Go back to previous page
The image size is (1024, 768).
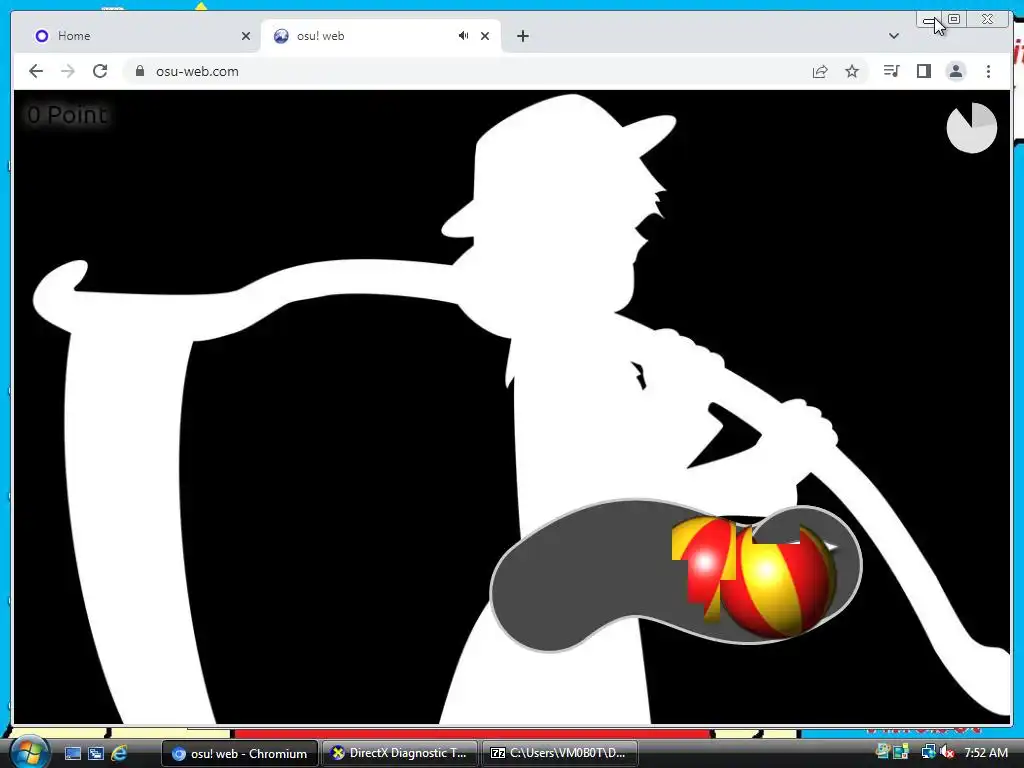36,71
